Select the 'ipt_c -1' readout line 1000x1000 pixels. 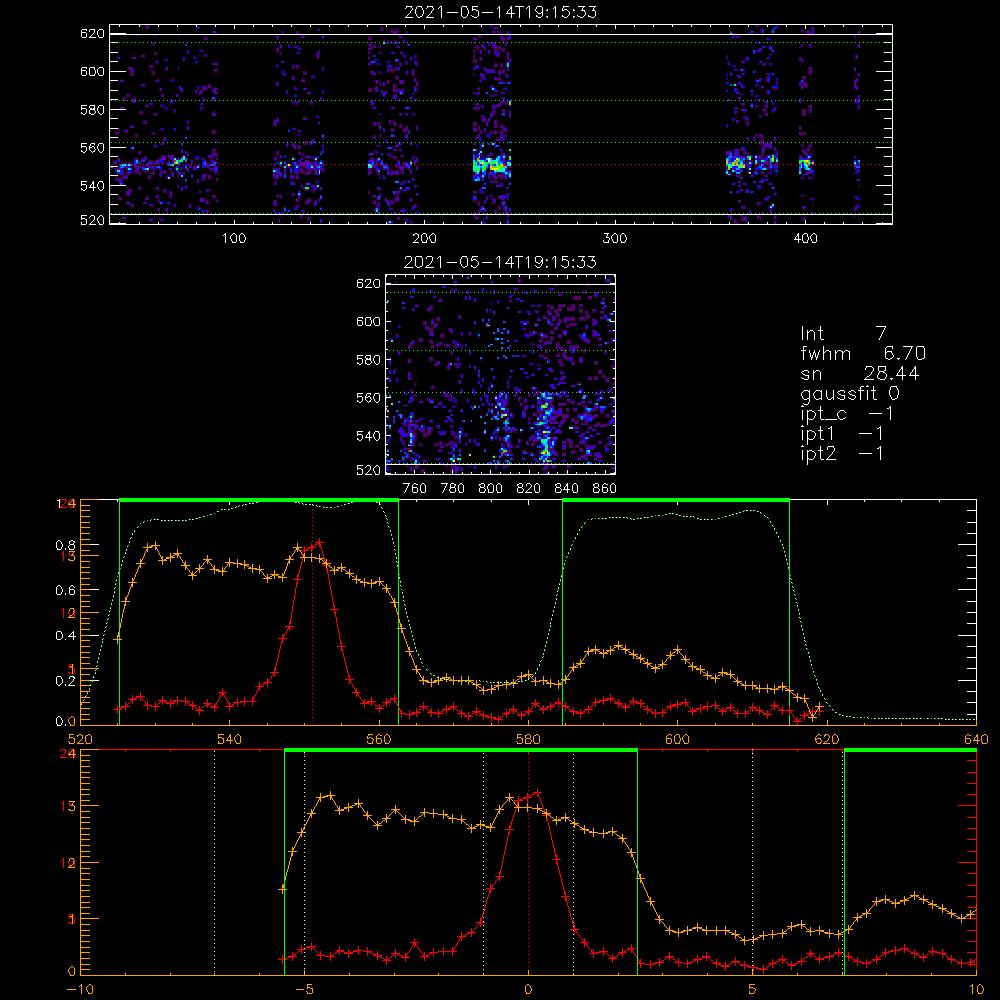pyautogui.click(x=847, y=414)
